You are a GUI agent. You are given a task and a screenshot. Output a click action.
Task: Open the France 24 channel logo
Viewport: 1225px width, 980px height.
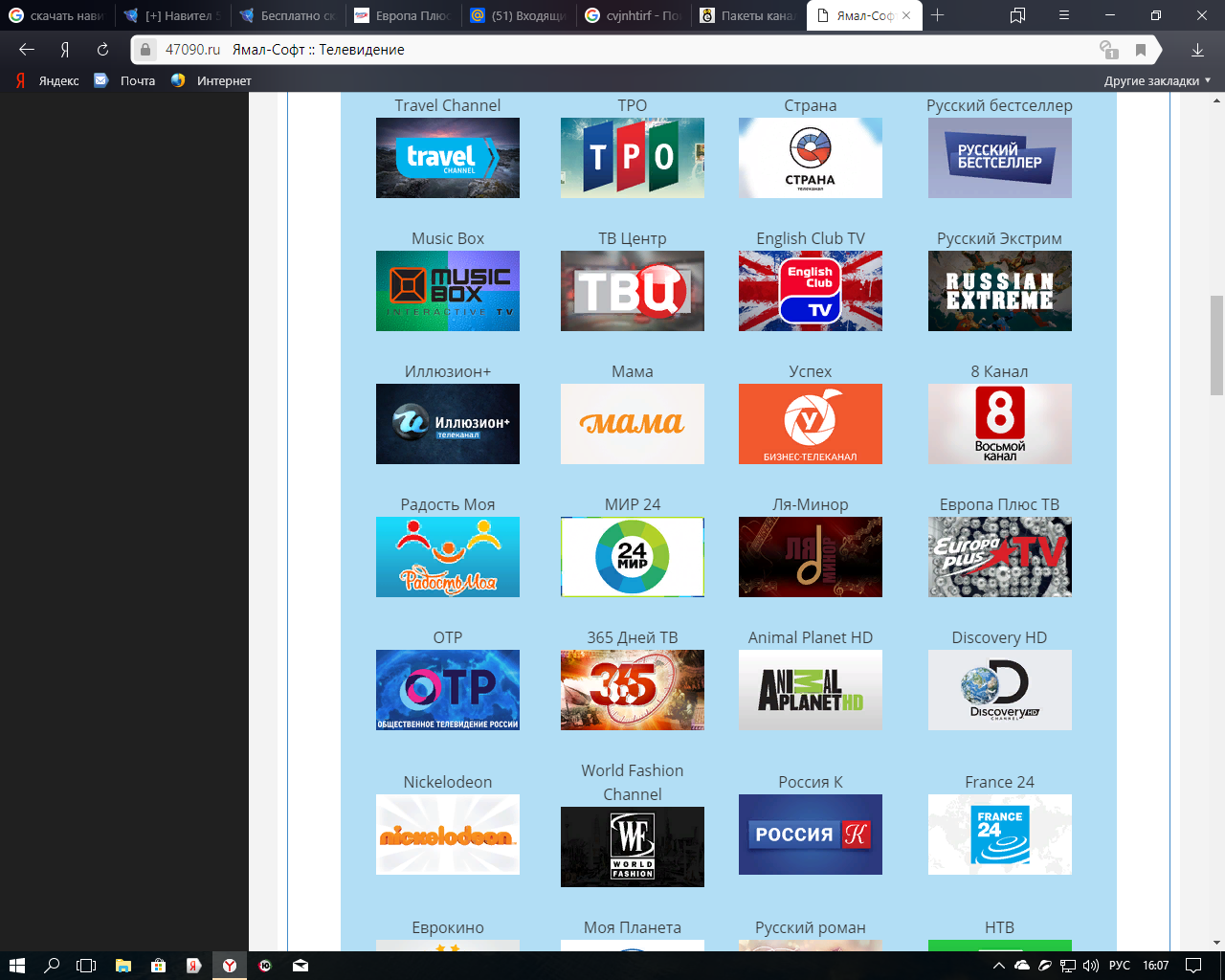[1000, 835]
